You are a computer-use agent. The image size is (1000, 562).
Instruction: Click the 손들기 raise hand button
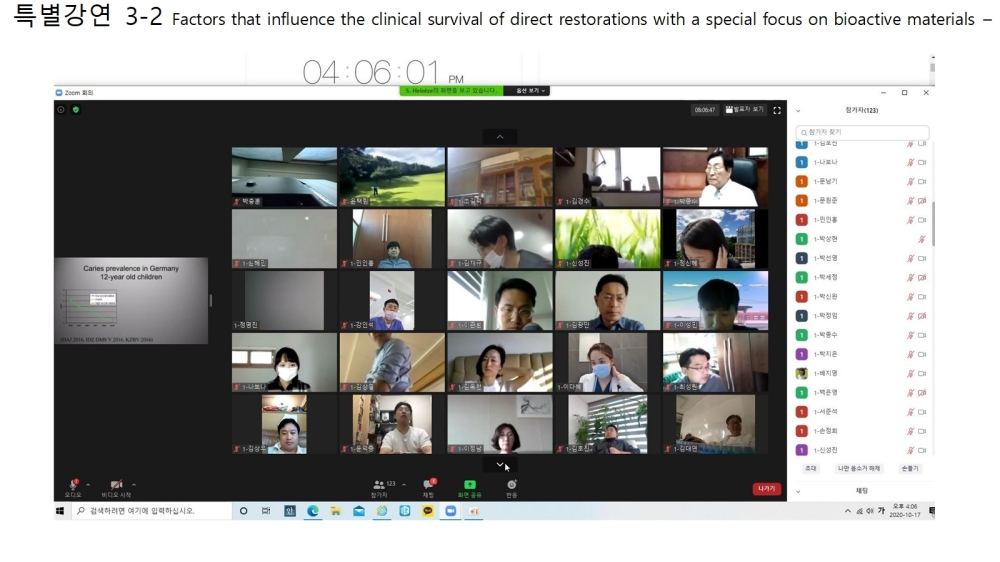click(x=909, y=468)
